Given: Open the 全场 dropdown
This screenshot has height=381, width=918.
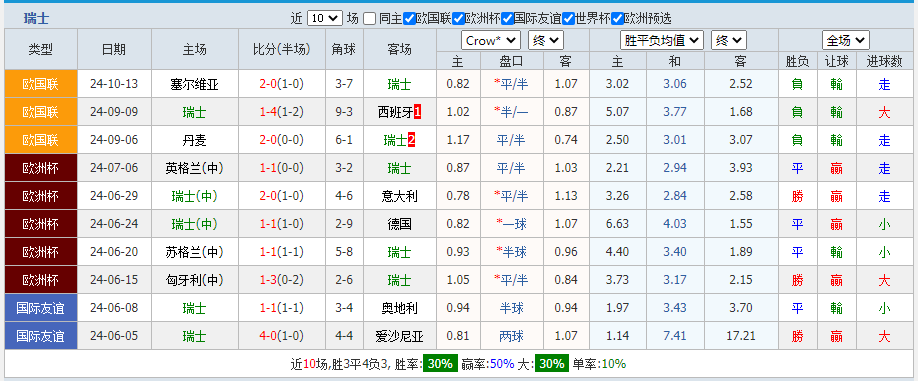Looking at the screenshot, I should click(x=845, y=40).
